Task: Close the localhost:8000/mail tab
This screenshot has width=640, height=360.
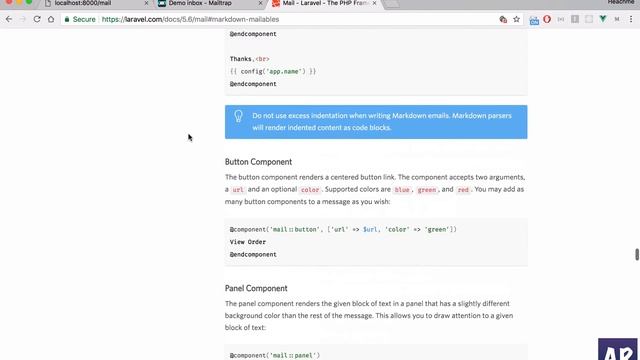Action: pyautogui.click(x=147, y=3)
